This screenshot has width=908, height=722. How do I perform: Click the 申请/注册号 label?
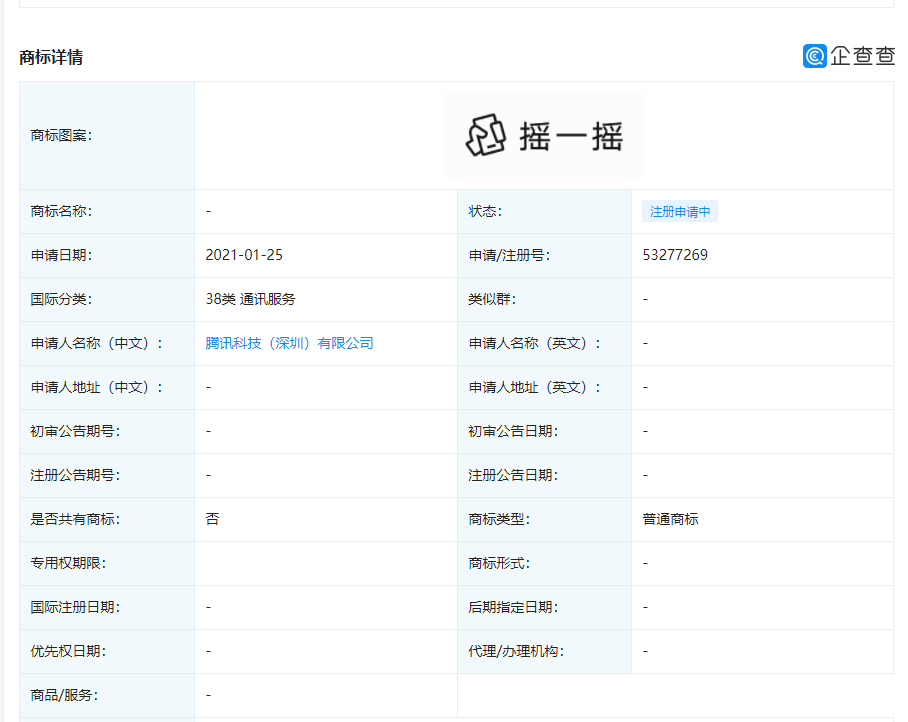tap(509, 255)
